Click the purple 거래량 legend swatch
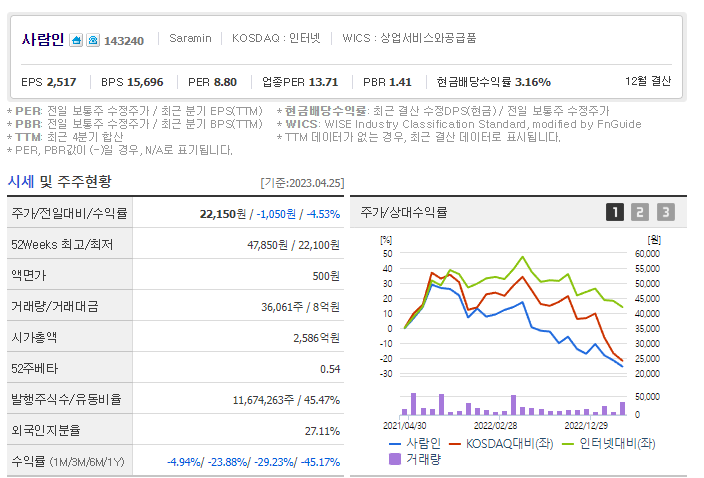704x478 pixels. pyautogui.click(x=395, y=459)
